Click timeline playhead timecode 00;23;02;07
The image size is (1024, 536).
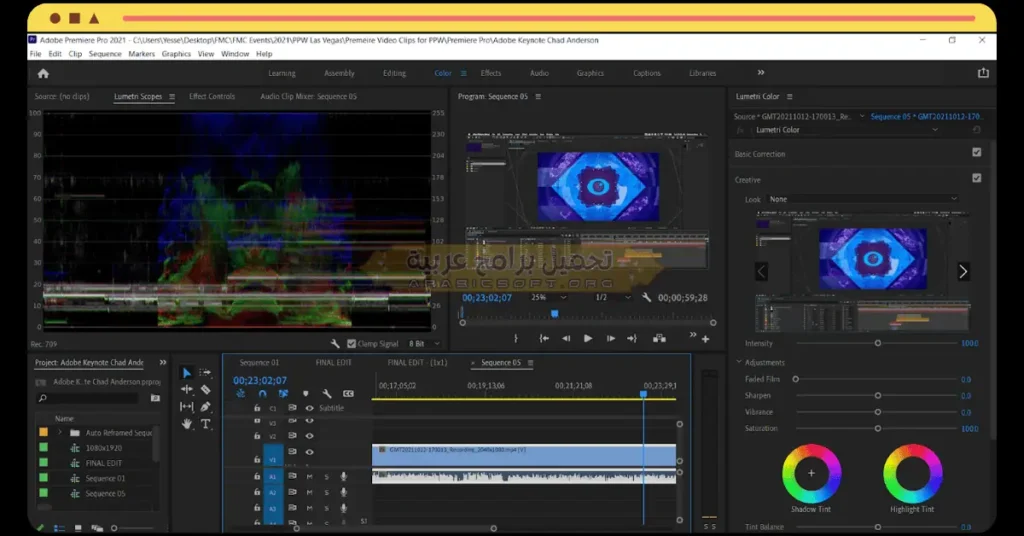(x=260, y=381)
